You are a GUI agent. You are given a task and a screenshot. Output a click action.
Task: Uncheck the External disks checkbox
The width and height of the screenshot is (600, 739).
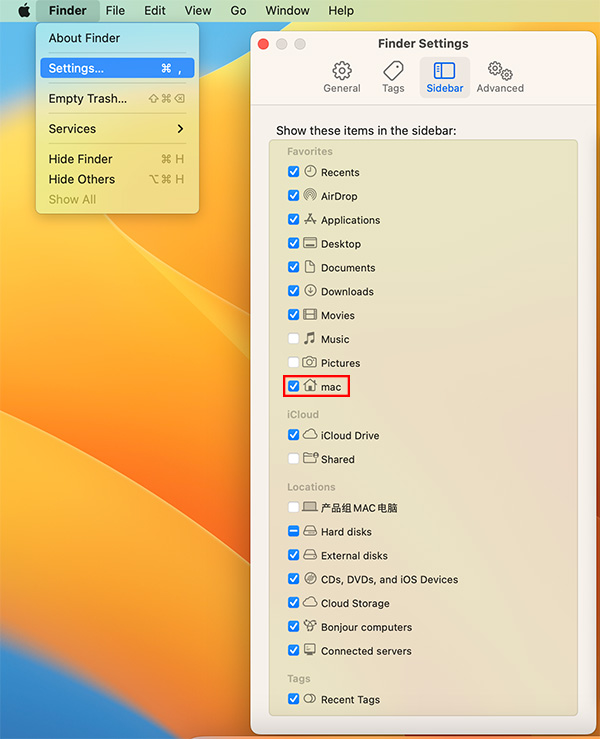(293, 555)
